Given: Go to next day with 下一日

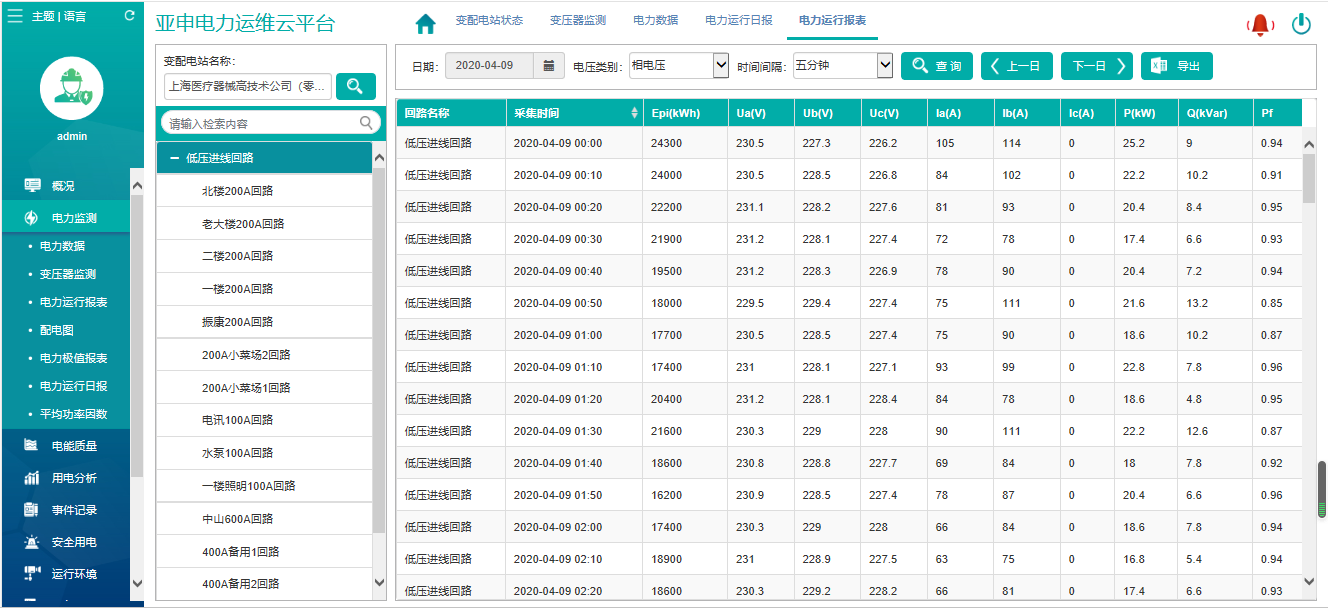Looking at the screenshot, I should coord(1096,66).
